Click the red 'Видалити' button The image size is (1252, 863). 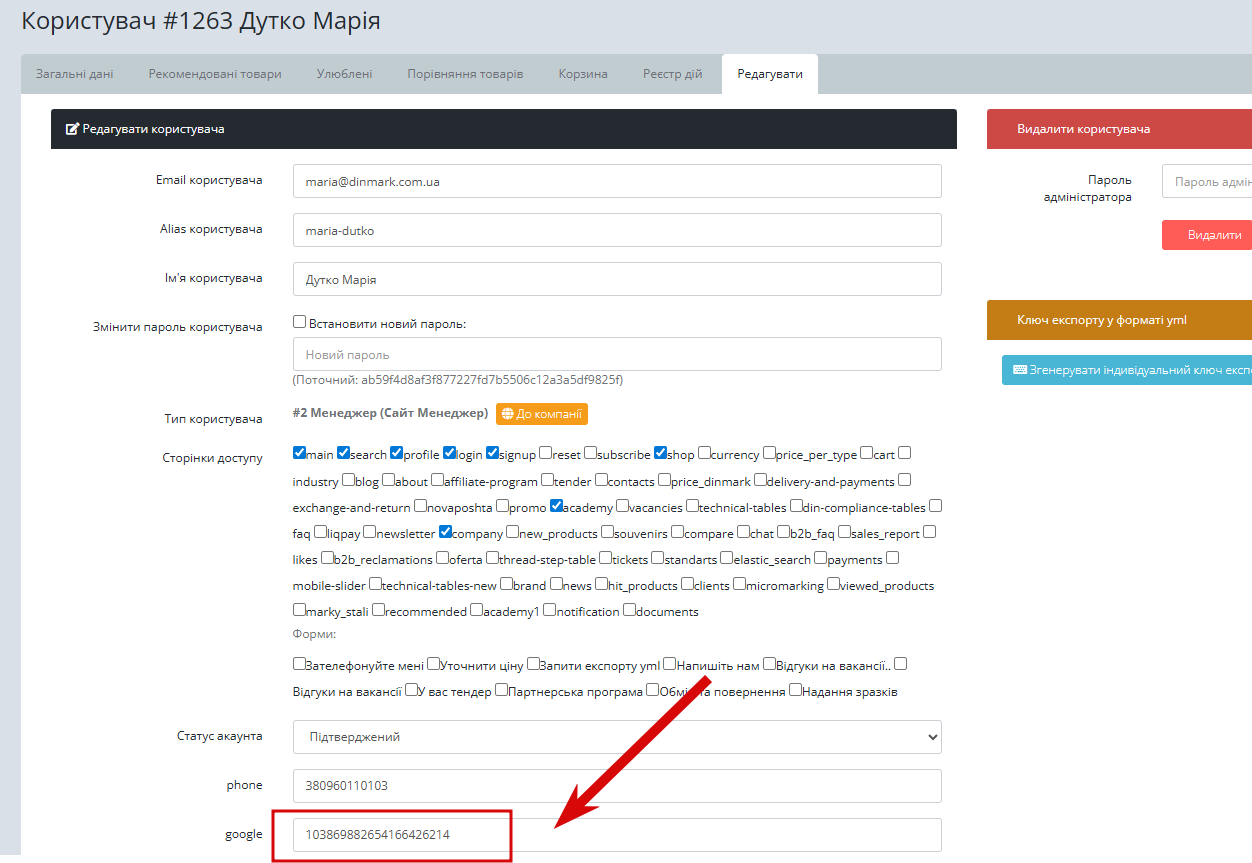click(x=1207, y=235)
